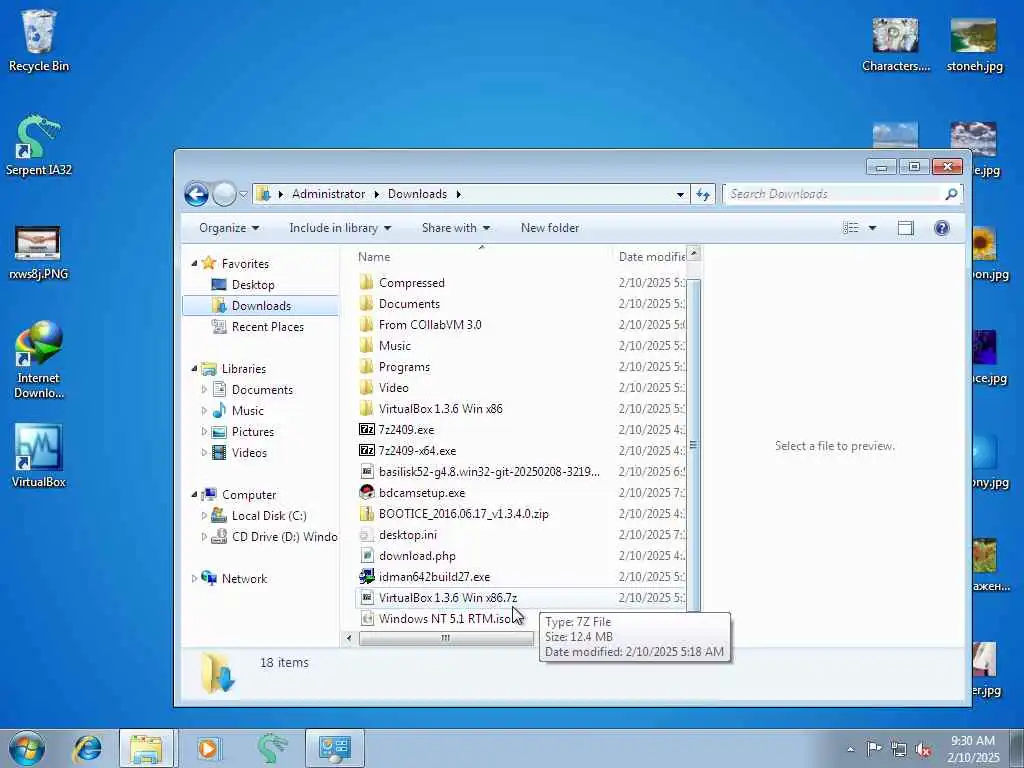This screenshot has height=768, width=1024.
Task: Open the Share with menu
Action: (x=455, y=228)
